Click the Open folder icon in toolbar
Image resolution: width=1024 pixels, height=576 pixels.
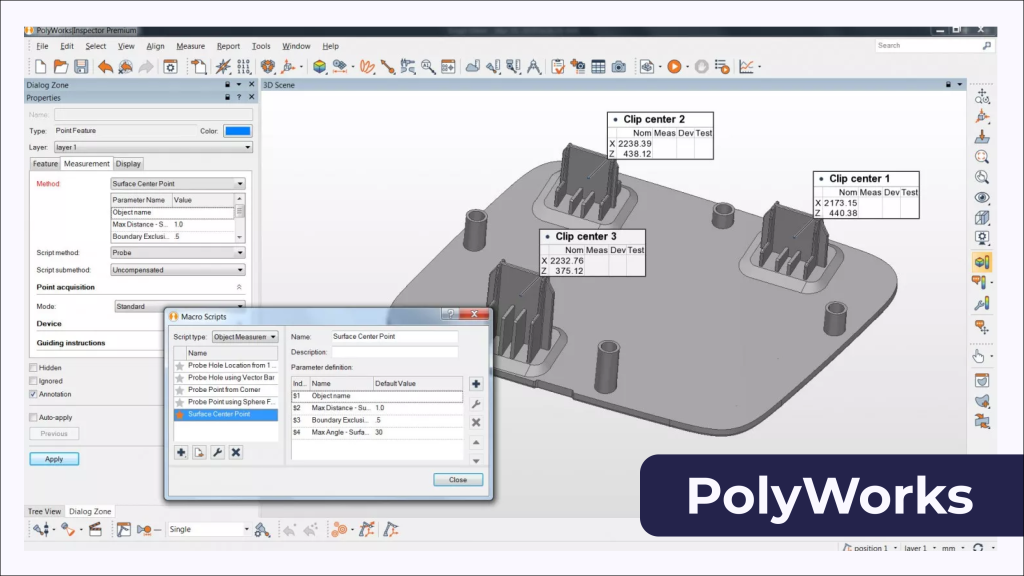[60, 67]
